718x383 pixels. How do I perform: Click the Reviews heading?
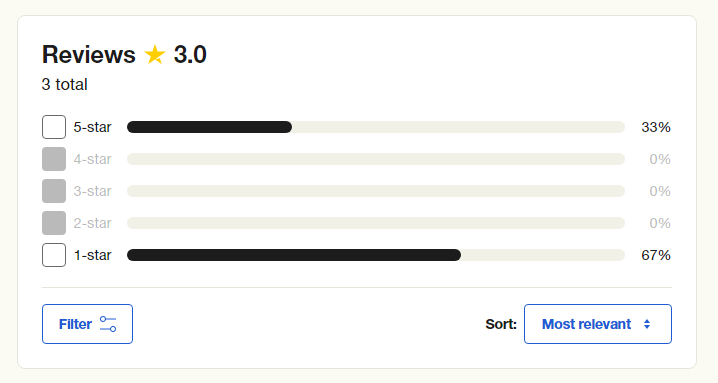tap(89, 55)
